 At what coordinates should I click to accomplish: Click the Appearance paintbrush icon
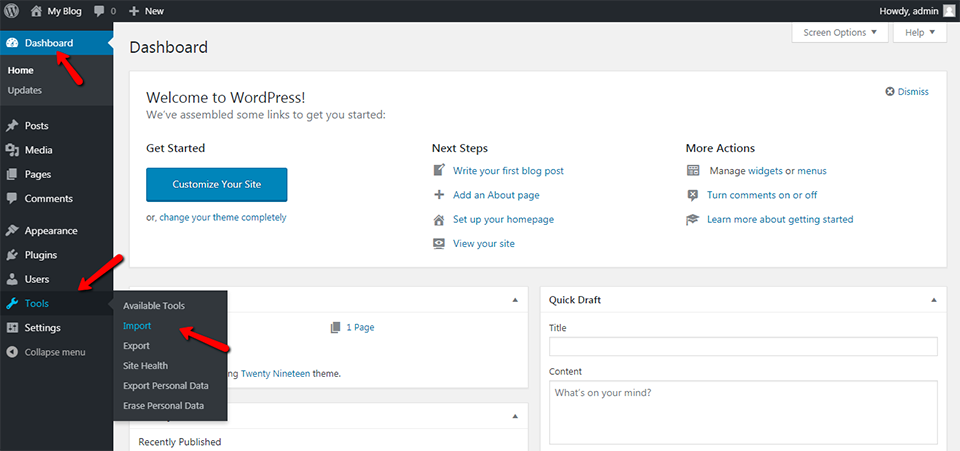[12, 231]
